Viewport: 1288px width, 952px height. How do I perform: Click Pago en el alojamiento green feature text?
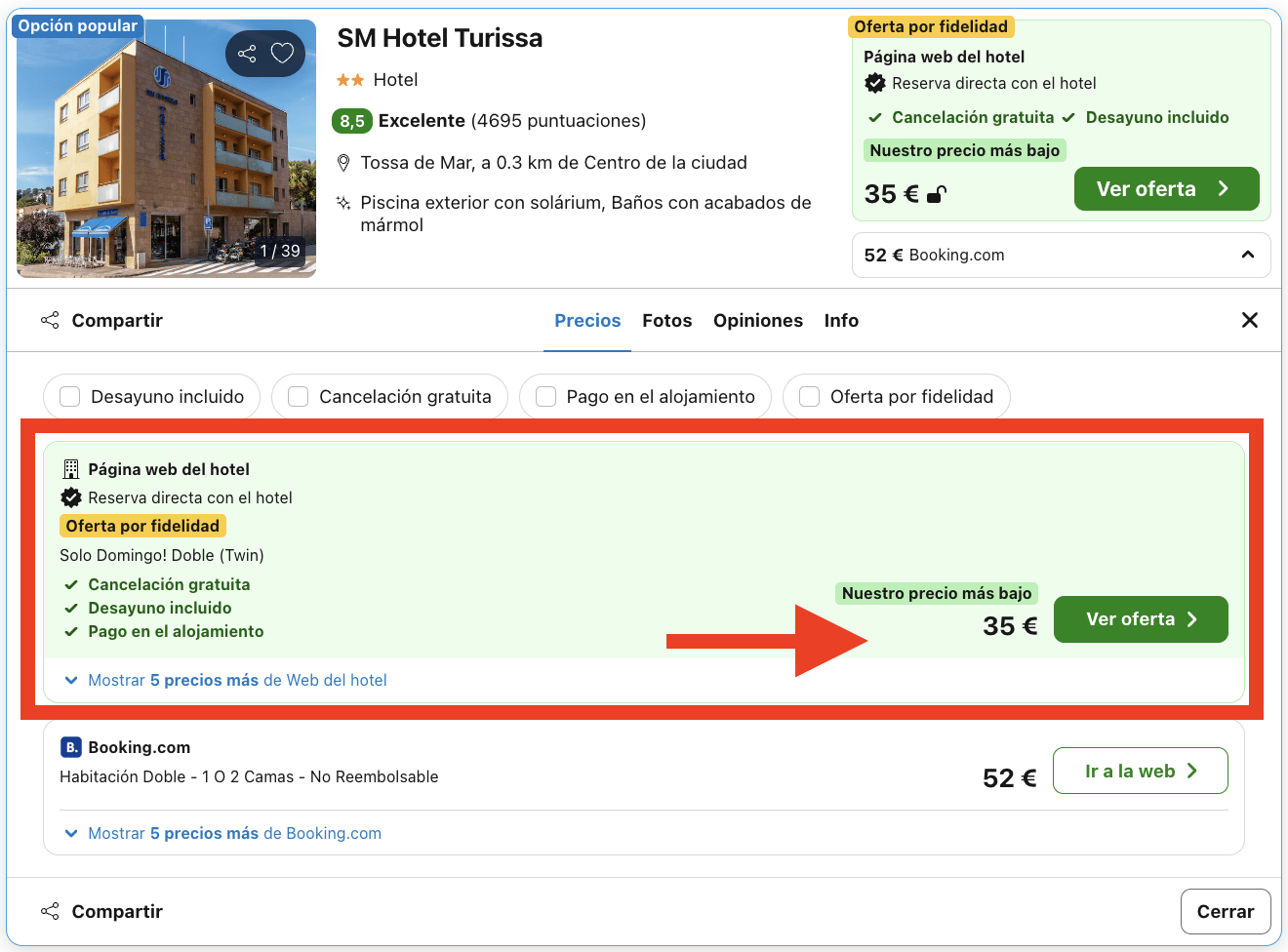(176, 631)
